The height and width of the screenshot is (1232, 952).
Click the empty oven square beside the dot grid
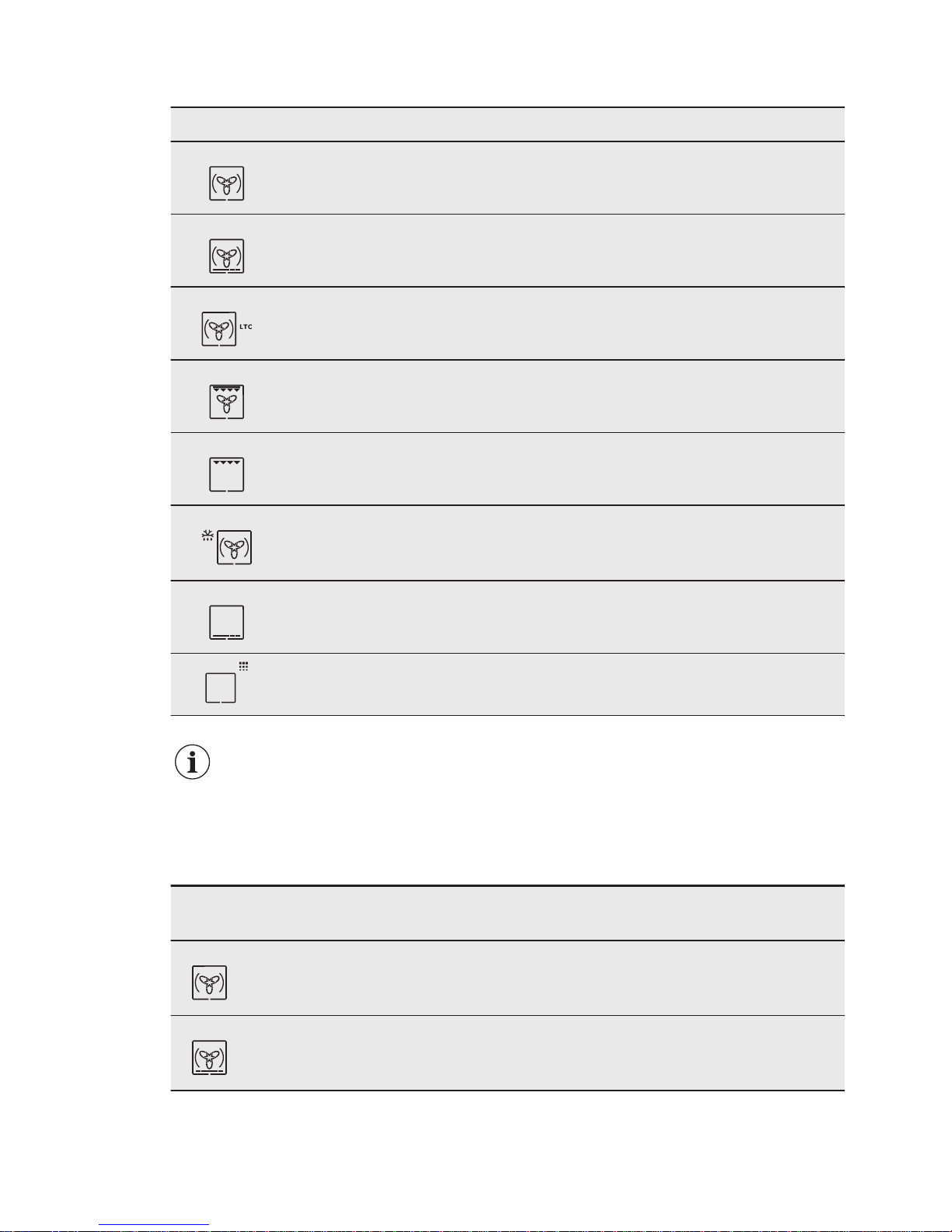(x=221, y=688)
